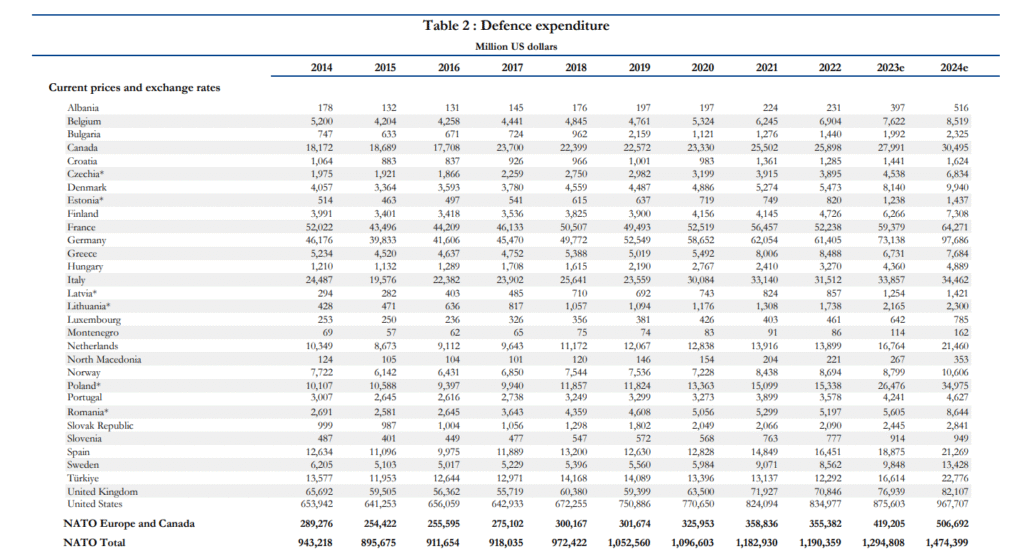Click NATO Total 2019 value 1,052,560
Viewport: 1024px width, 556px height.
pos(629,542)
